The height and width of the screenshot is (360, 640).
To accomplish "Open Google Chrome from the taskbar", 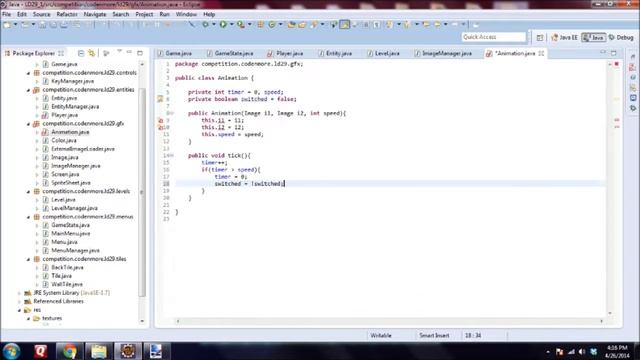I will 69,351.
